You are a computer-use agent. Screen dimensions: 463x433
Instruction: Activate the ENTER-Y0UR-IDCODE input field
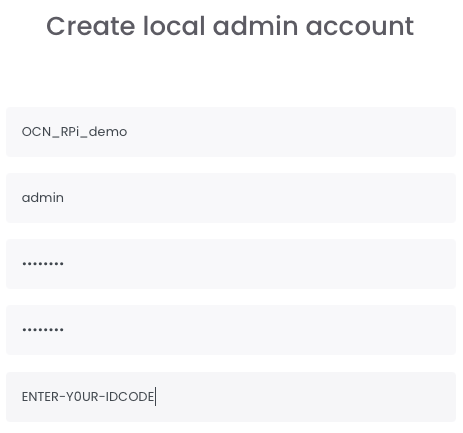(x=231, y=397)
